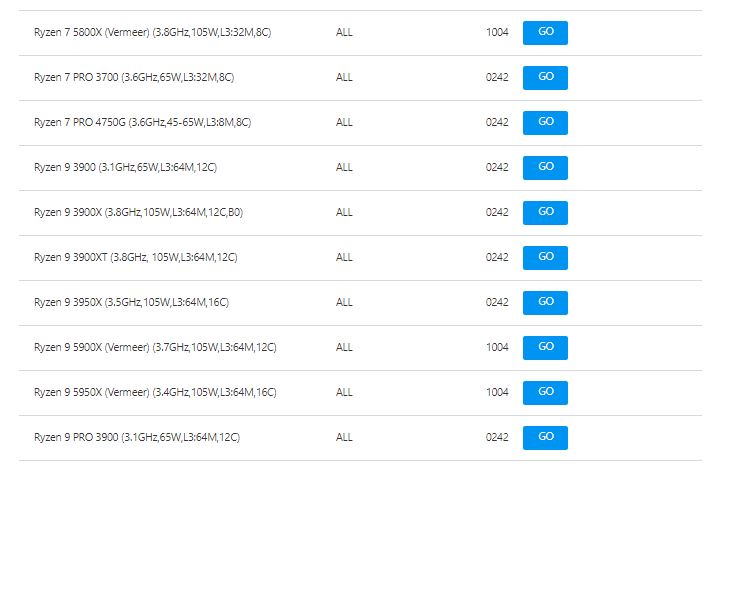Click BIOS version 0242 for Ryzen 7 PRO 3700
750x600 pixels.
497,77
